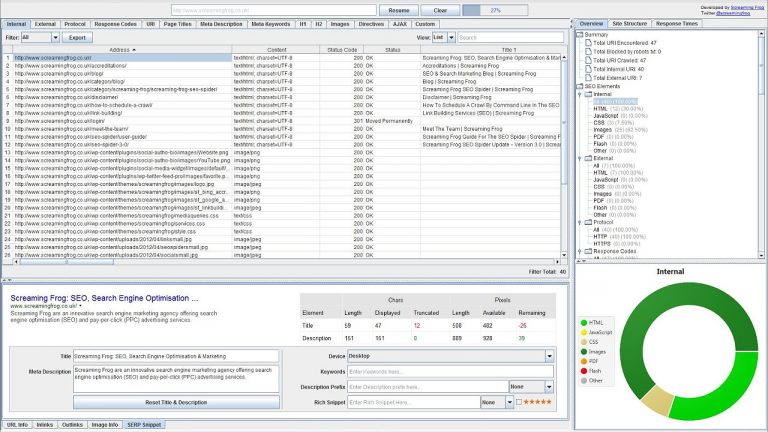Open the View dropdown set to List
Image resolution: width=768 pixels, height=432 pixels.
[x=443, y=37]
